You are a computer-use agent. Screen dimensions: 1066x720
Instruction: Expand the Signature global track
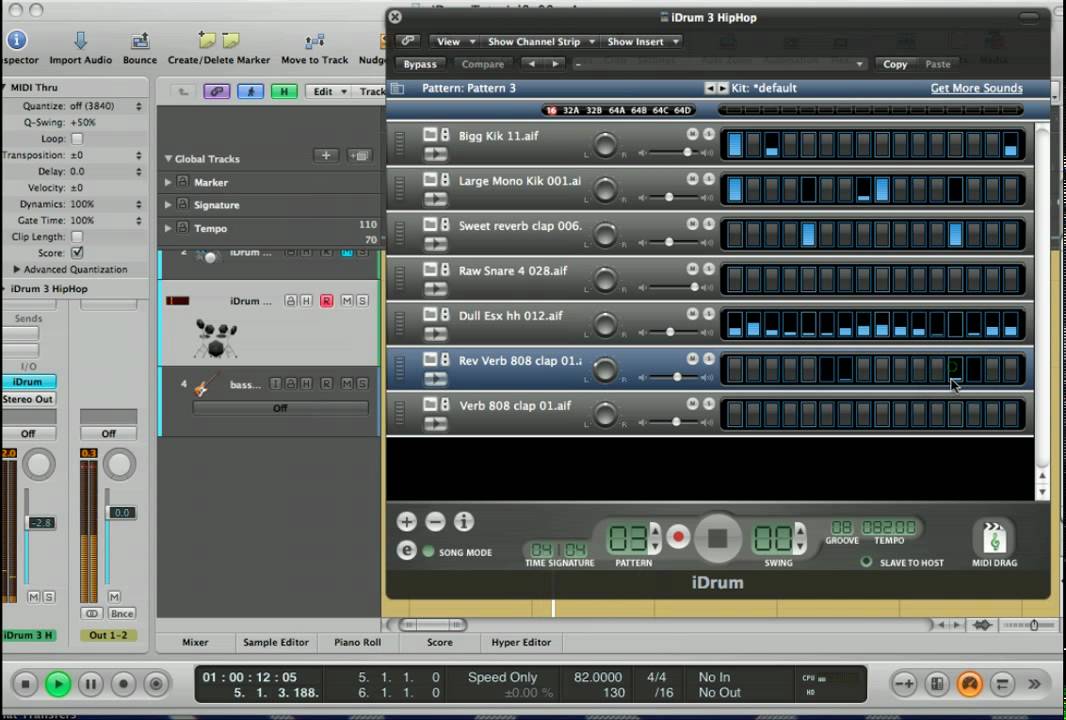168,205
